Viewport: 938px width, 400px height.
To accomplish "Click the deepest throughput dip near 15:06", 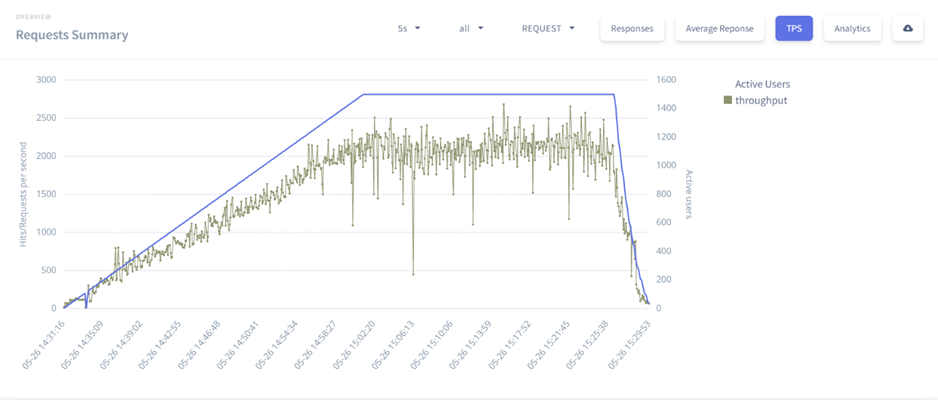I will click(x=413, y=273).
